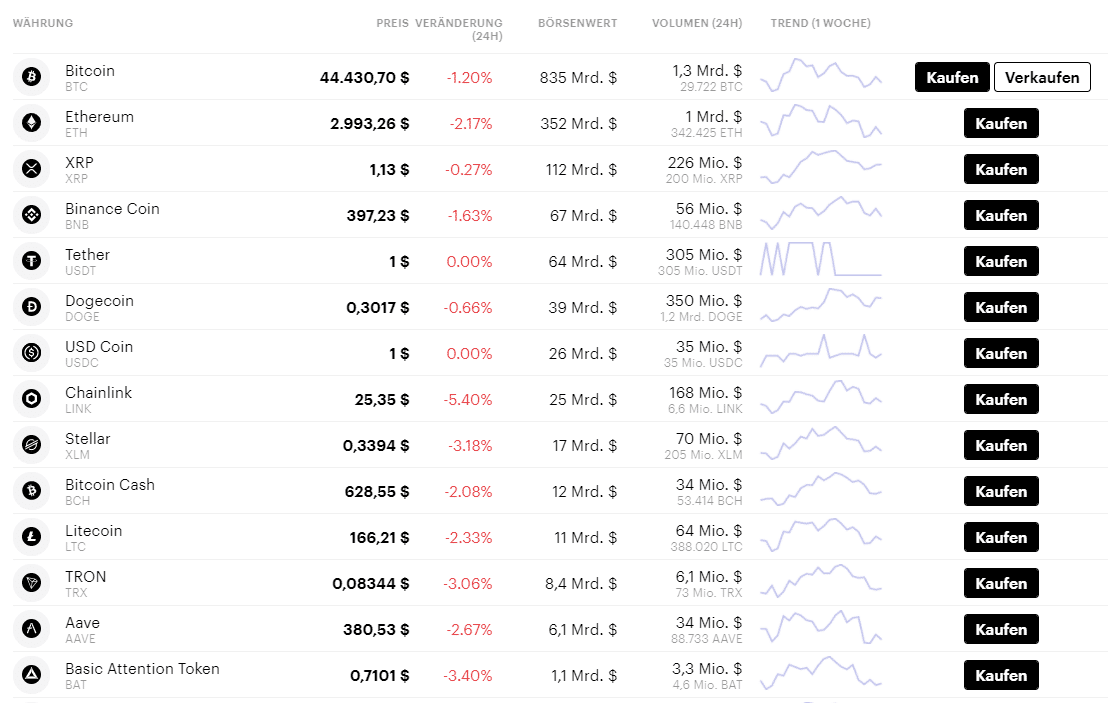Sort by the WÄHRUNG column header

coord(43,23)
